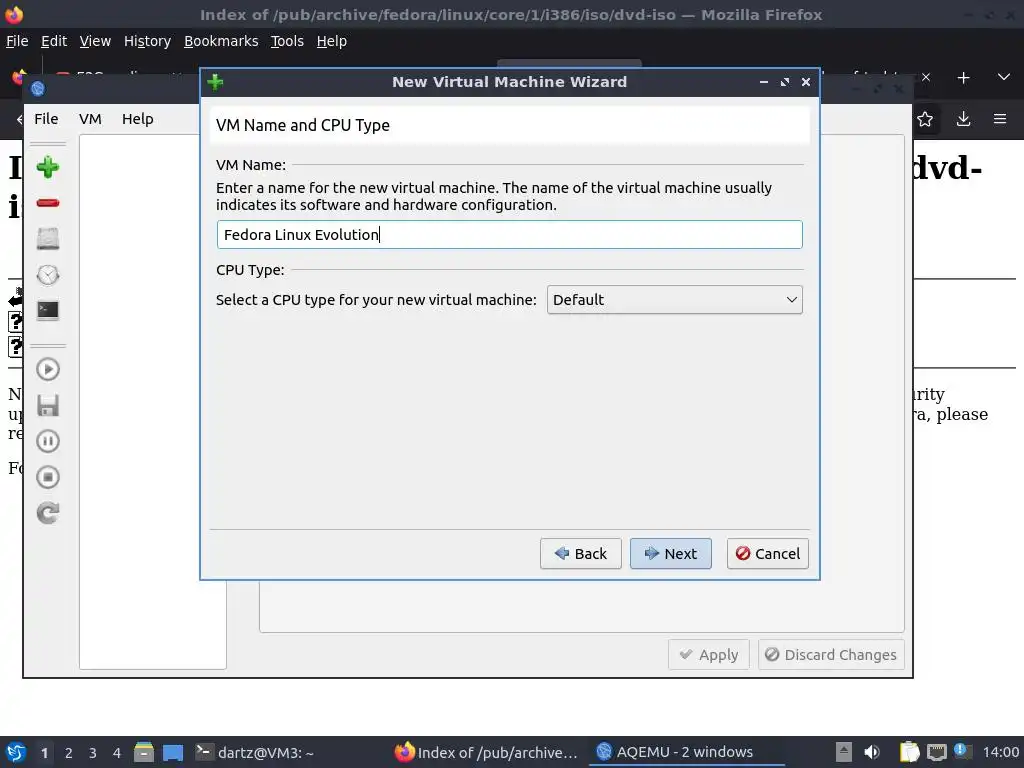Open the Firefox downloads arrow icon
The height and width of the screenshot is (768, 1024).
pyautogui.click(x=963, y=119)
